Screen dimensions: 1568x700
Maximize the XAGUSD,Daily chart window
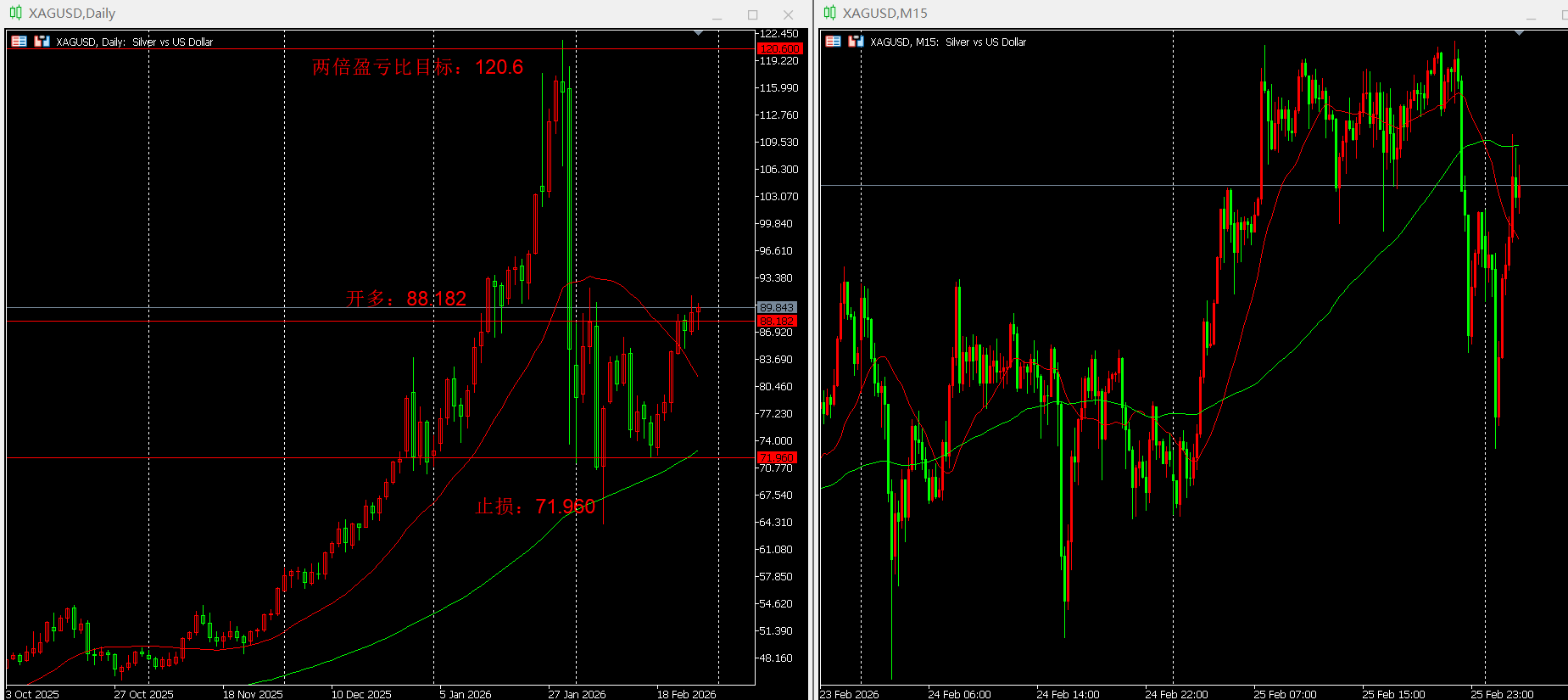[x=752, y=14]
